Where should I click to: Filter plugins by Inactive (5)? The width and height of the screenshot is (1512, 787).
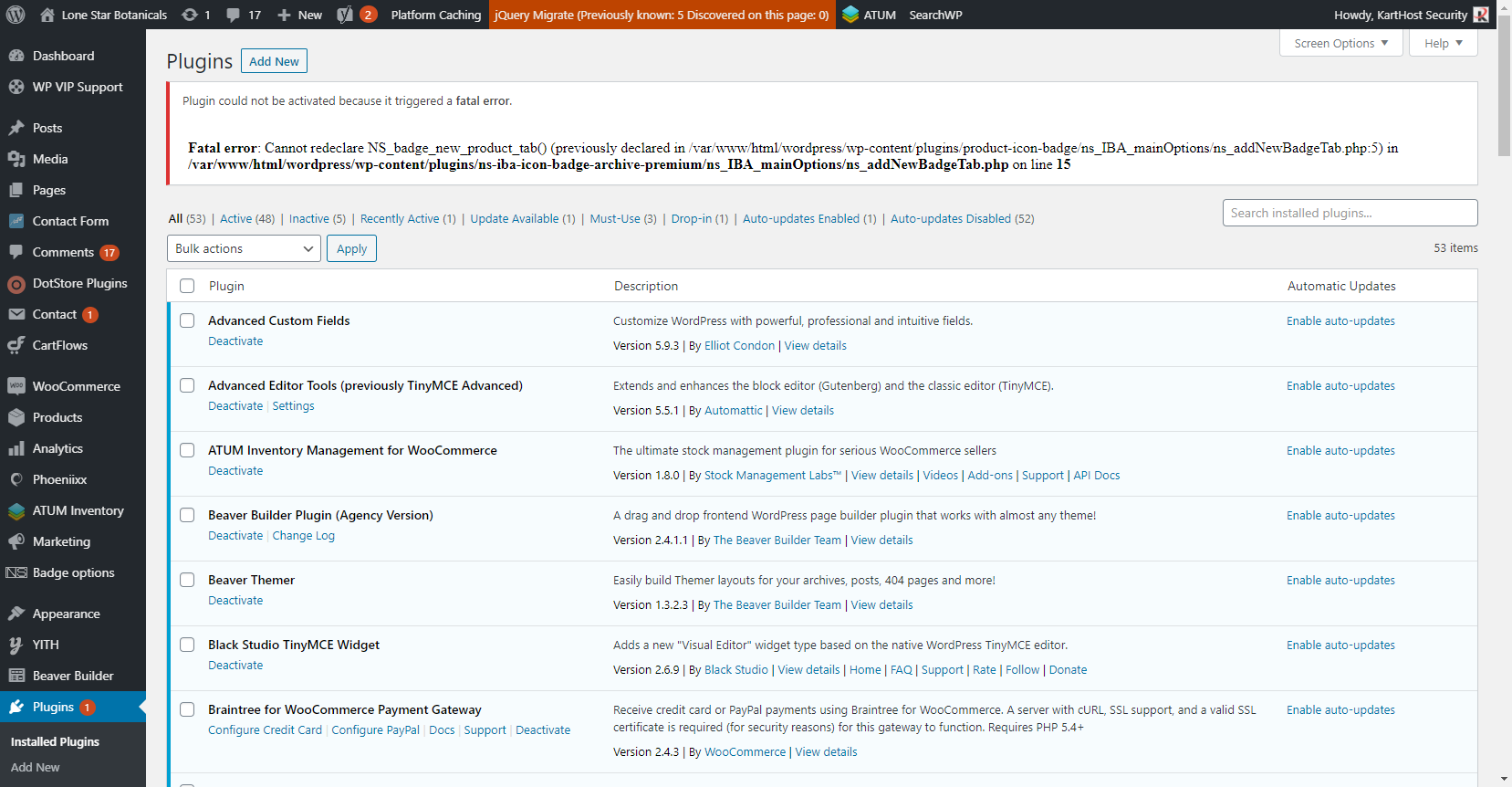318,218
